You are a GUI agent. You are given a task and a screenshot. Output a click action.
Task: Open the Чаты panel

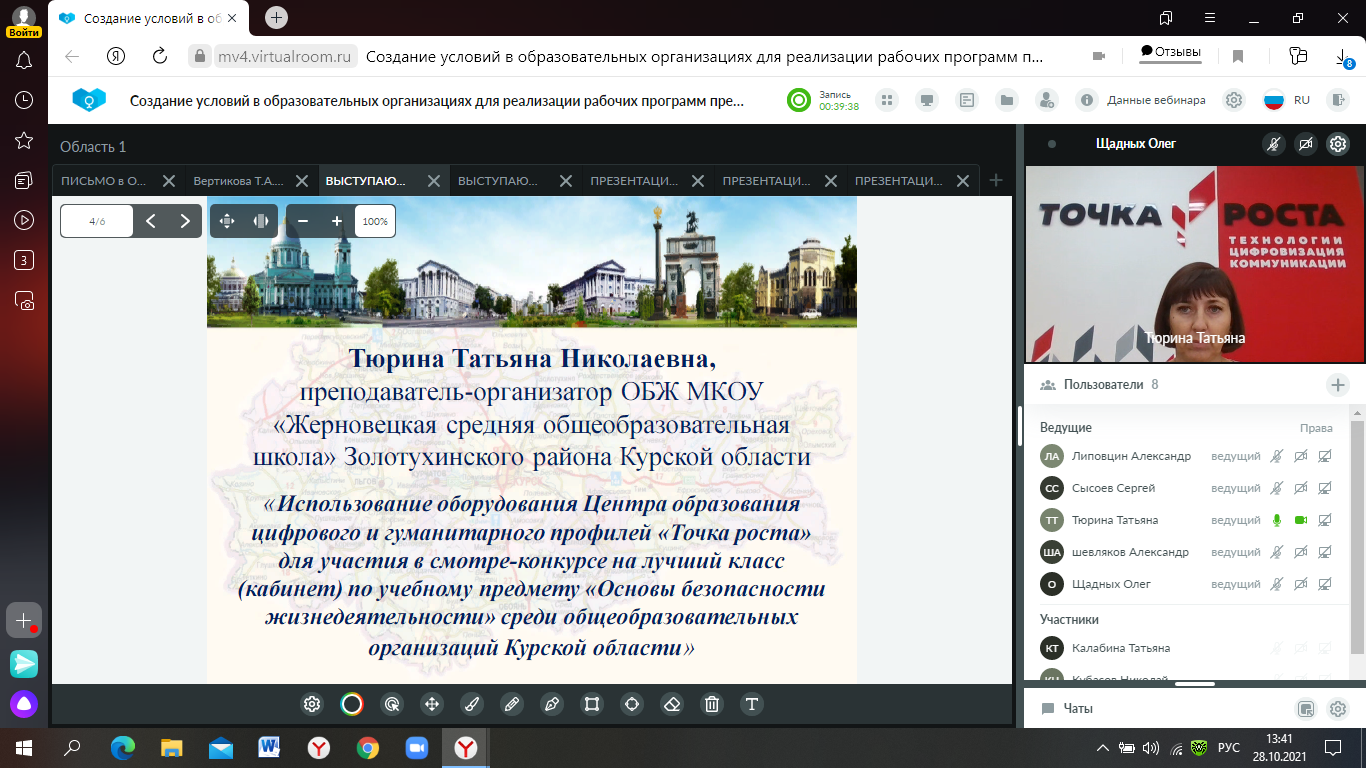[1078, 708]
